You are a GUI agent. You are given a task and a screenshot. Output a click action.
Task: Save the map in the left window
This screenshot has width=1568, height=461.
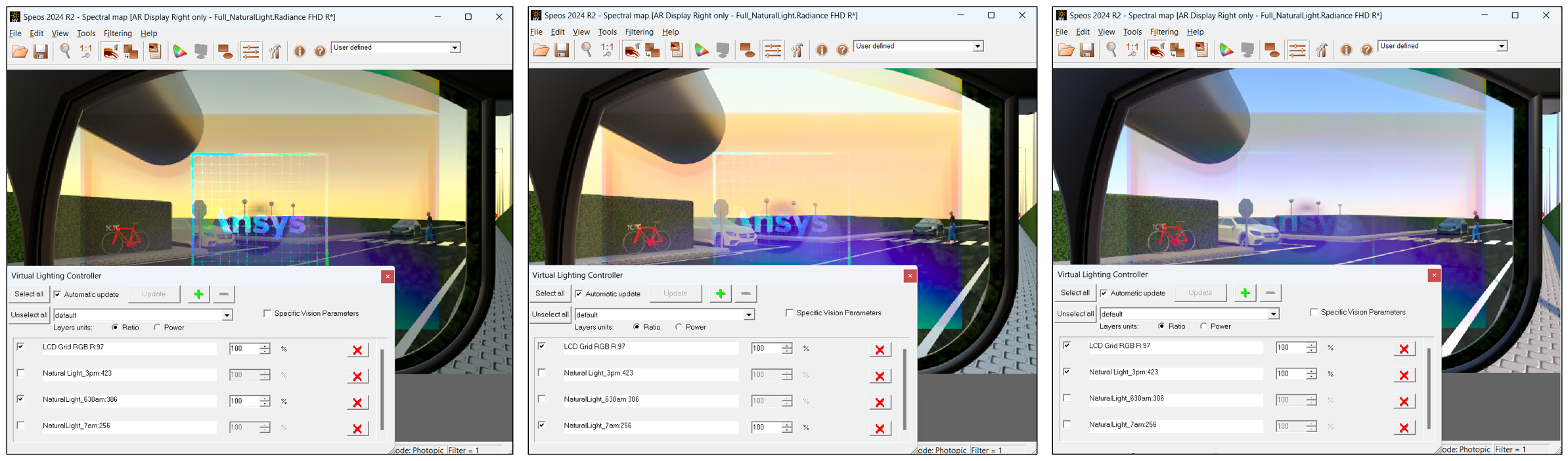coord(41,52)
